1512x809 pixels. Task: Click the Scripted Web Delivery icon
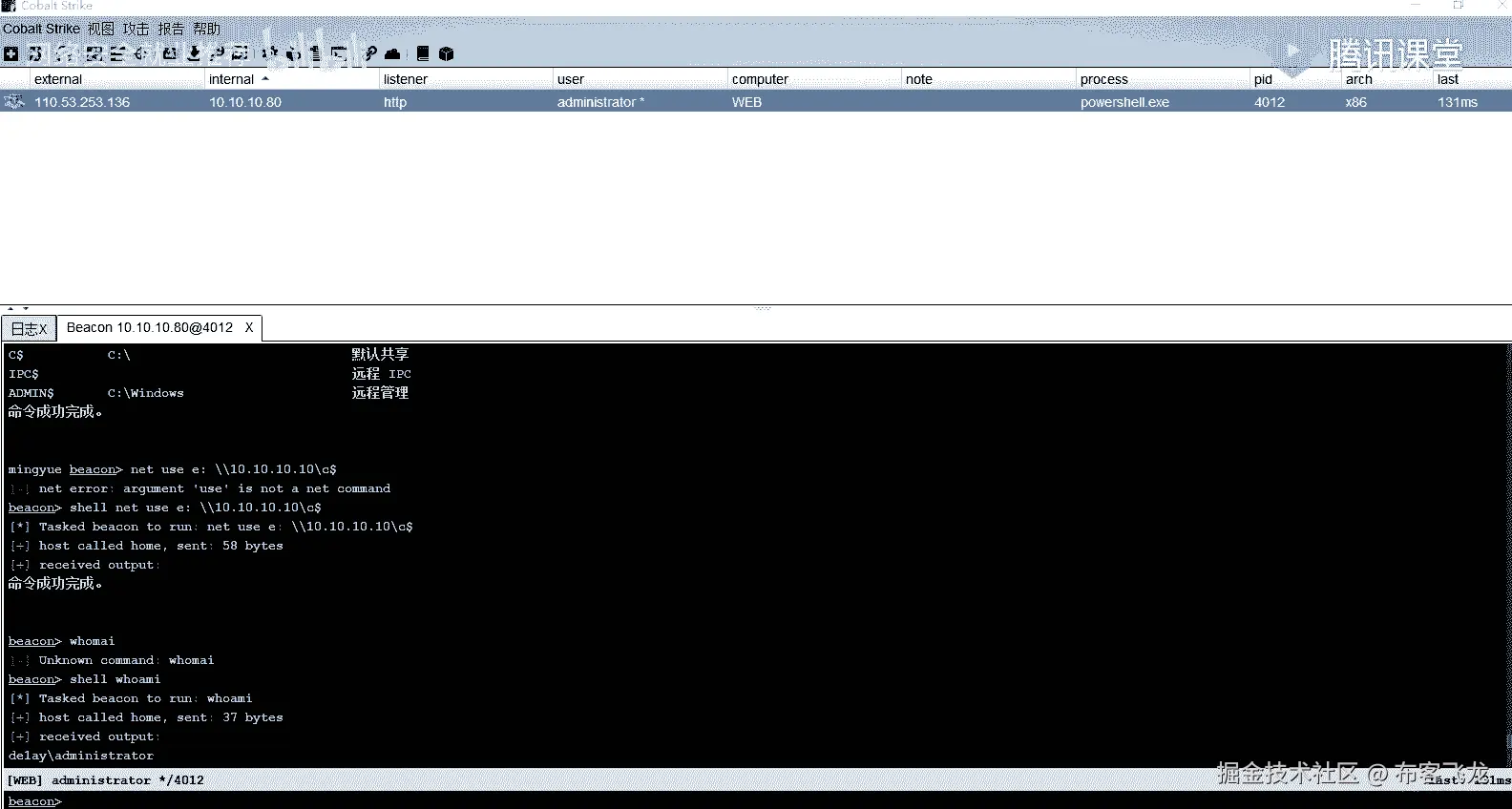pyautogui.click(x=338, y=53)
